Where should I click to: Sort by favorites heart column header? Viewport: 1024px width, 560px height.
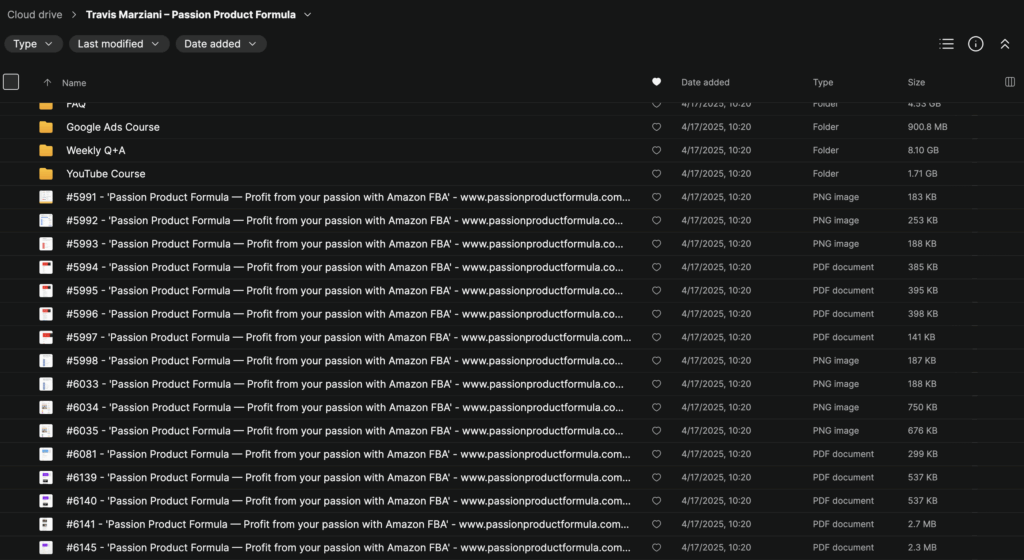click(x=656, y=82)
